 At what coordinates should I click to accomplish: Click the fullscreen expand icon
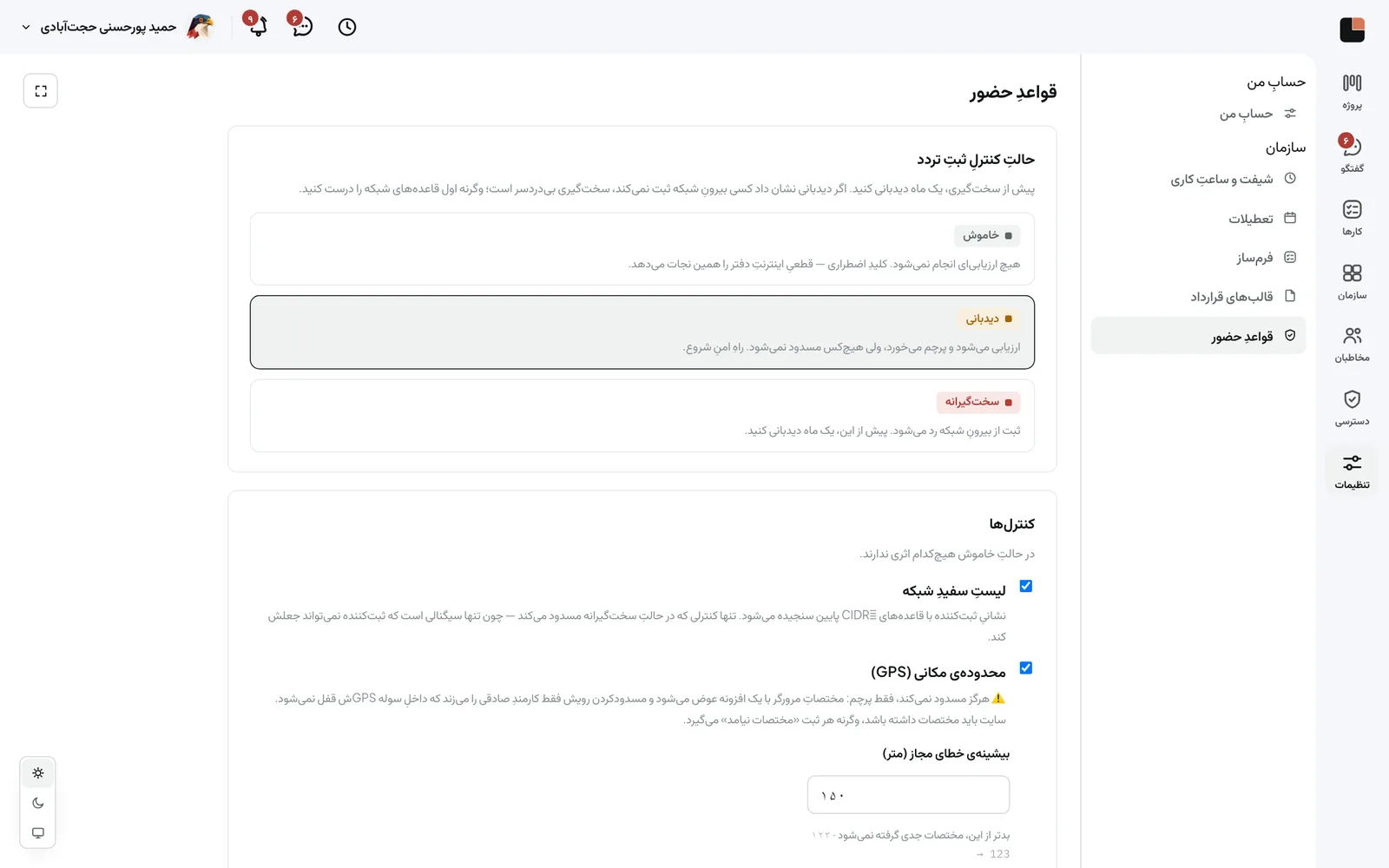41,91
